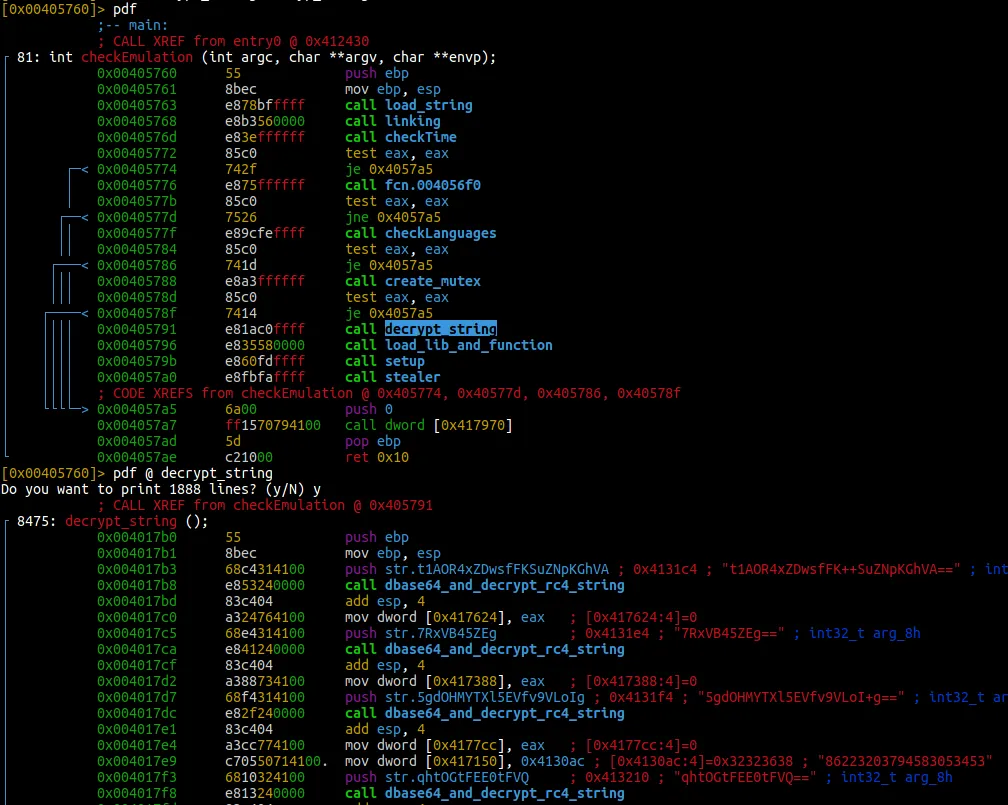The height and width of the screenshot is (805, 1008).
Task: Click the load_lib_and_function call target
Action: tap(469, 345)
